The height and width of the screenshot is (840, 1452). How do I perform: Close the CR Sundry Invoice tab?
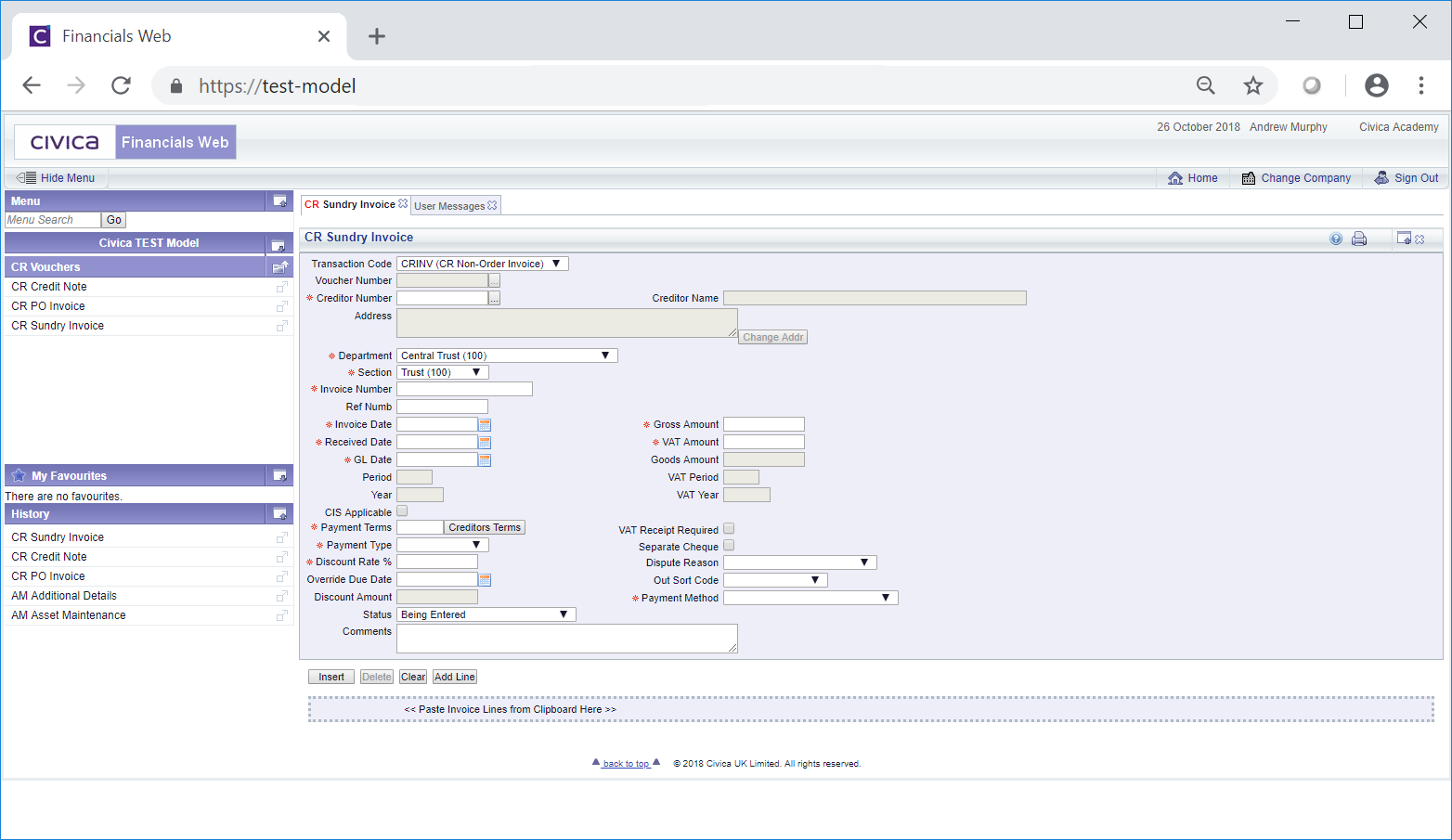point(403,204)
